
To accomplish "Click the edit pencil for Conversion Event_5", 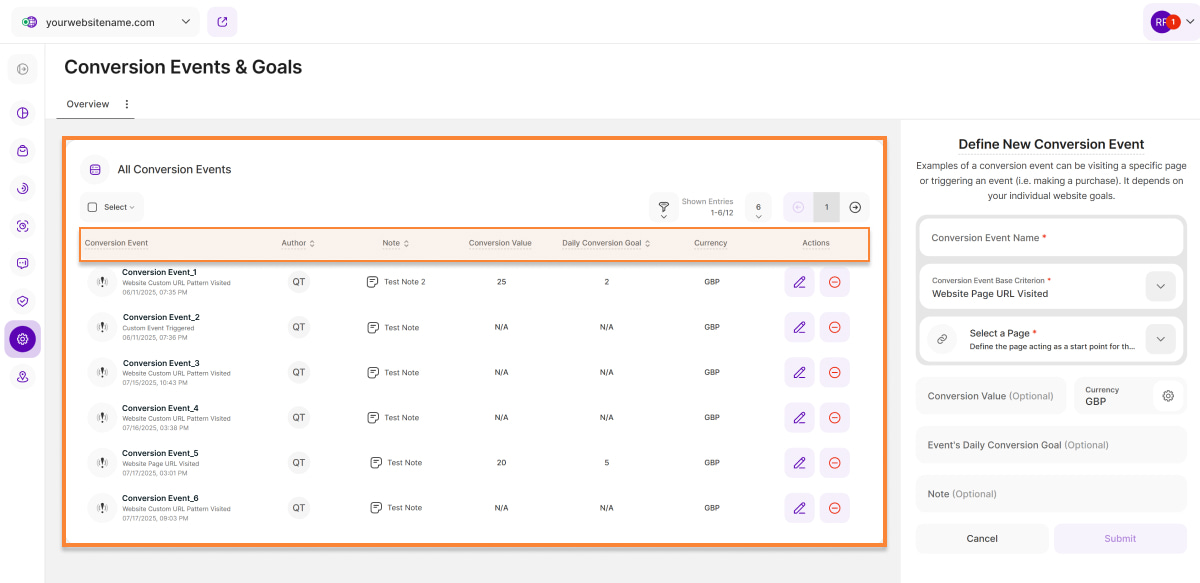I will pos(799,462).
